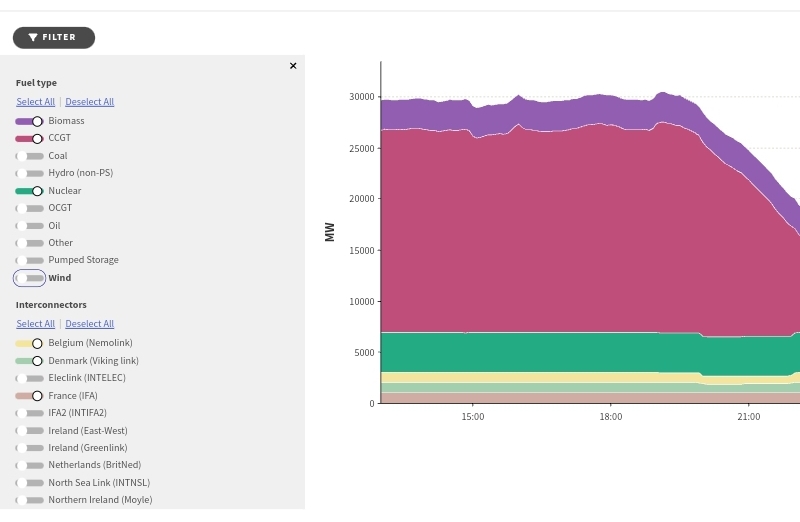This screenshot has width=800, height=522.
Task: Click Select All under Fuel type
Action: (x=35, y=102)
